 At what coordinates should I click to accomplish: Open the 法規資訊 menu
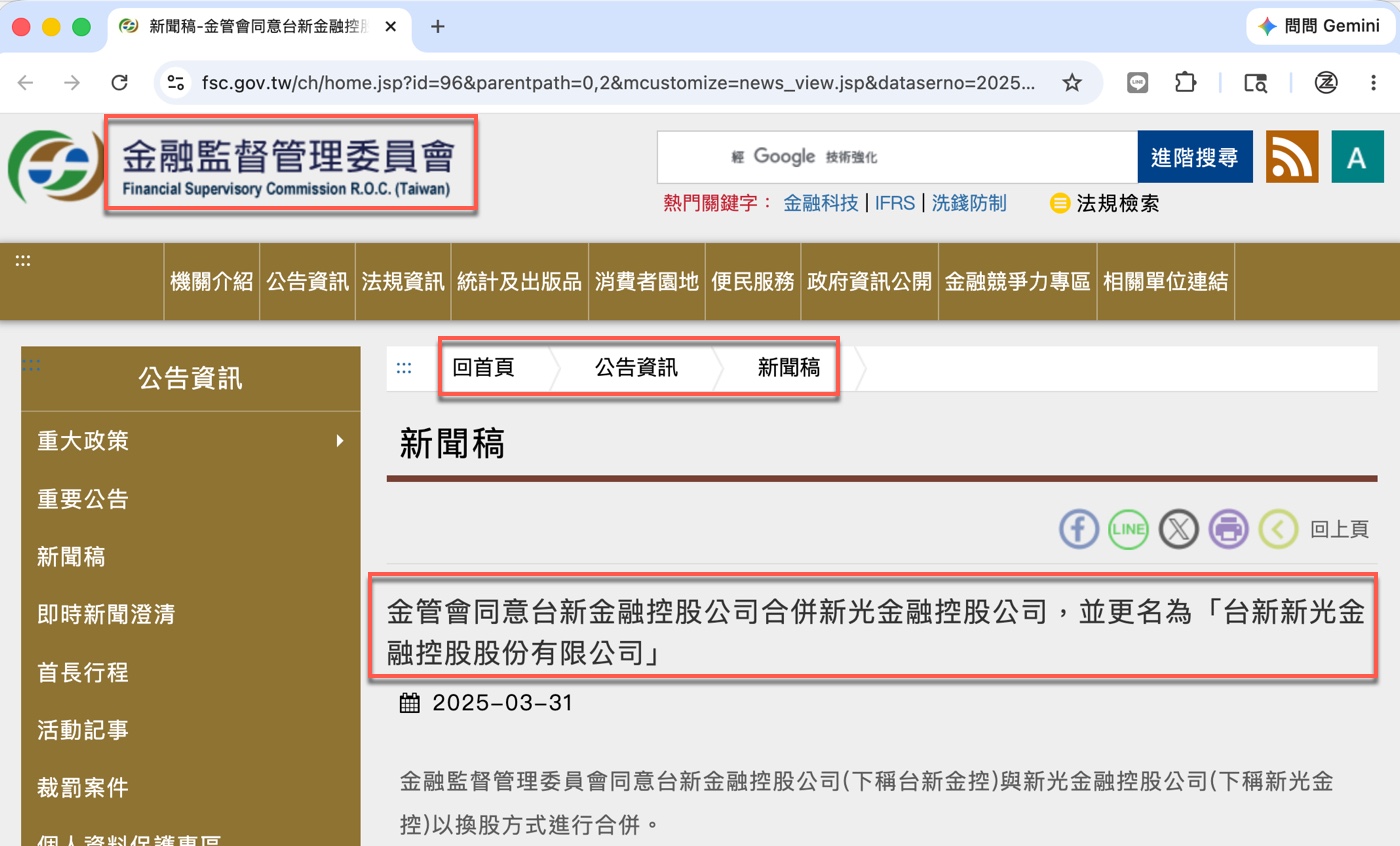tap(403, 282)
